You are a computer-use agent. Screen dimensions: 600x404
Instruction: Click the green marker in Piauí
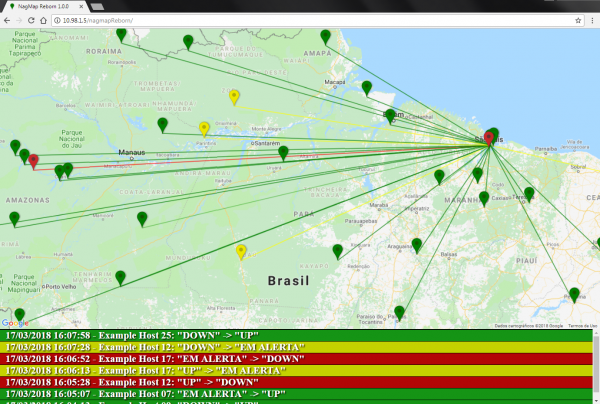[x=574, y=294]
